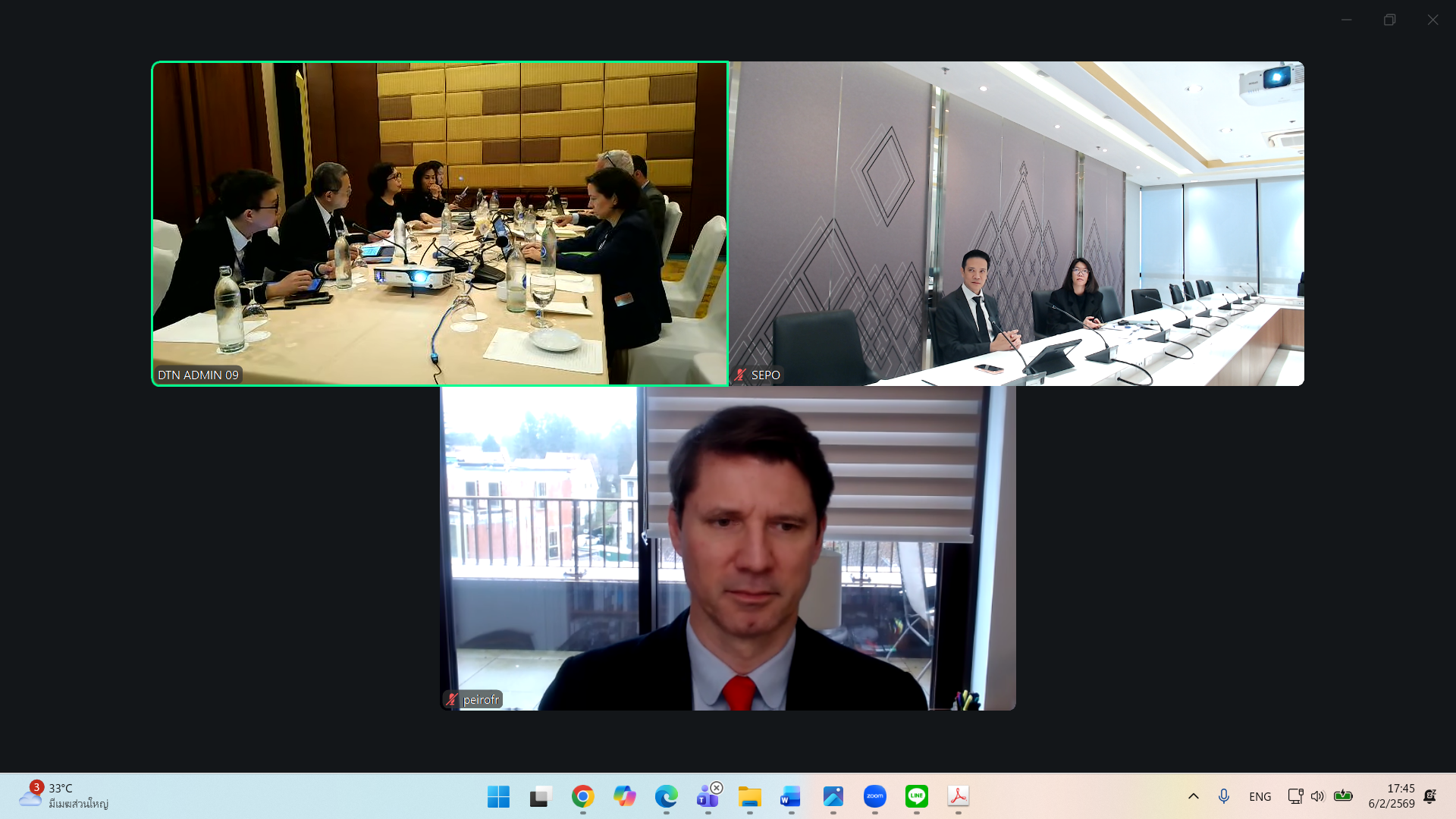Open Microsoft Edge browser icon
The height and width of the screenshot is (819, 1456).
(x=666, y=796)
